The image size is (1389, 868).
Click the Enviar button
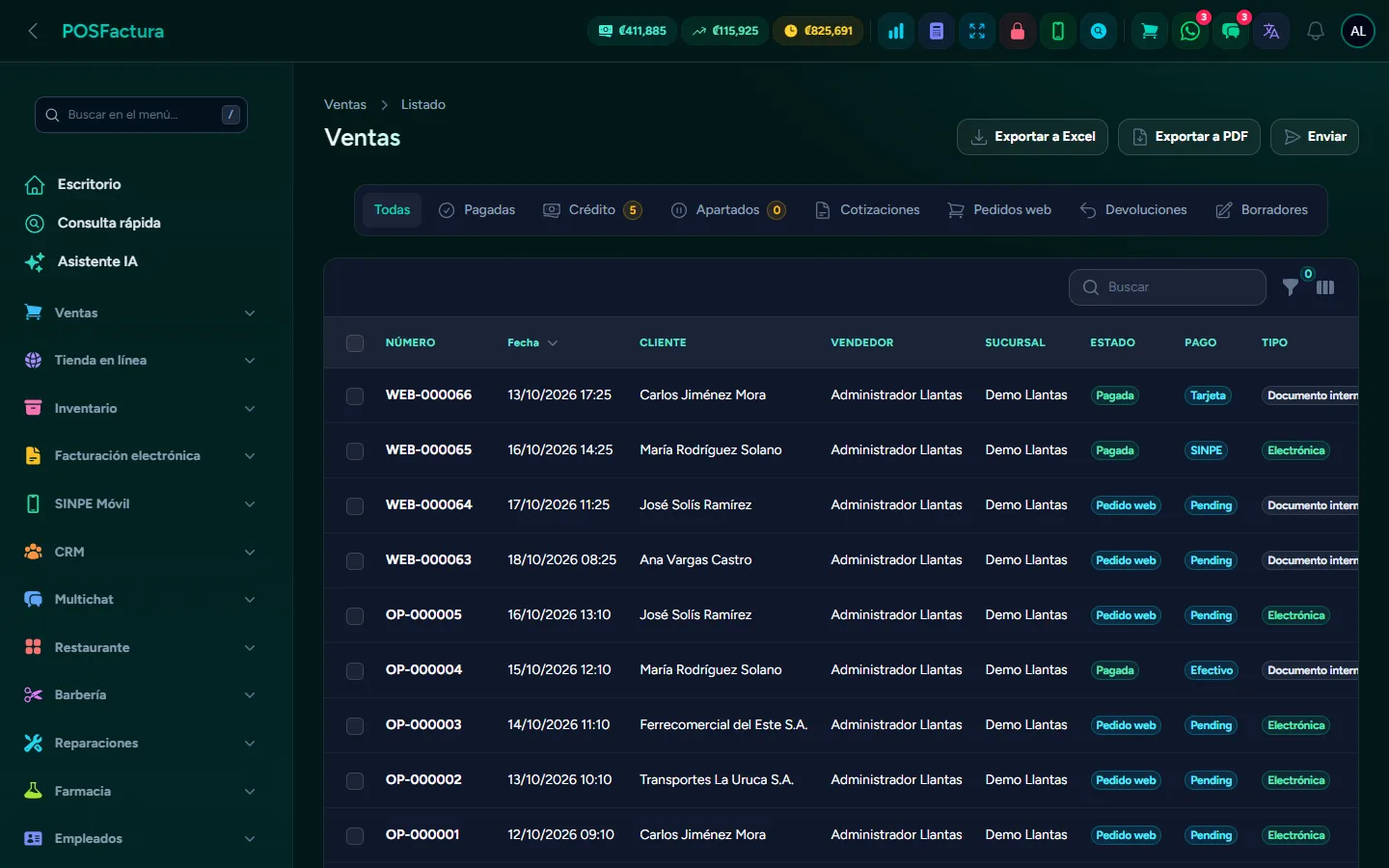point(1315,137)
